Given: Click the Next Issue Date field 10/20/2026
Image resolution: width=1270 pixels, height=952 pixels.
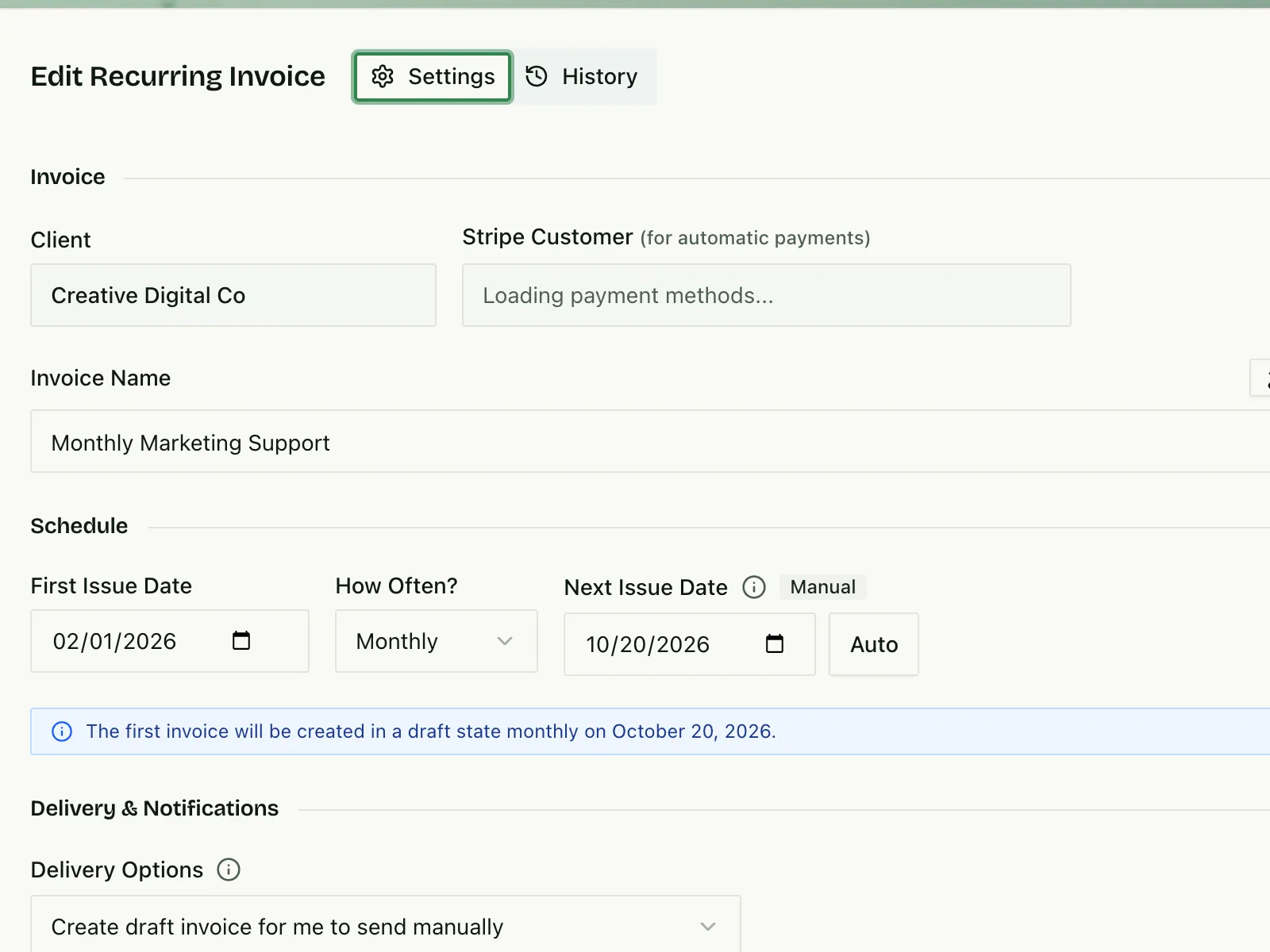Looking at the screenshot, I should click(x=690, y=644).
